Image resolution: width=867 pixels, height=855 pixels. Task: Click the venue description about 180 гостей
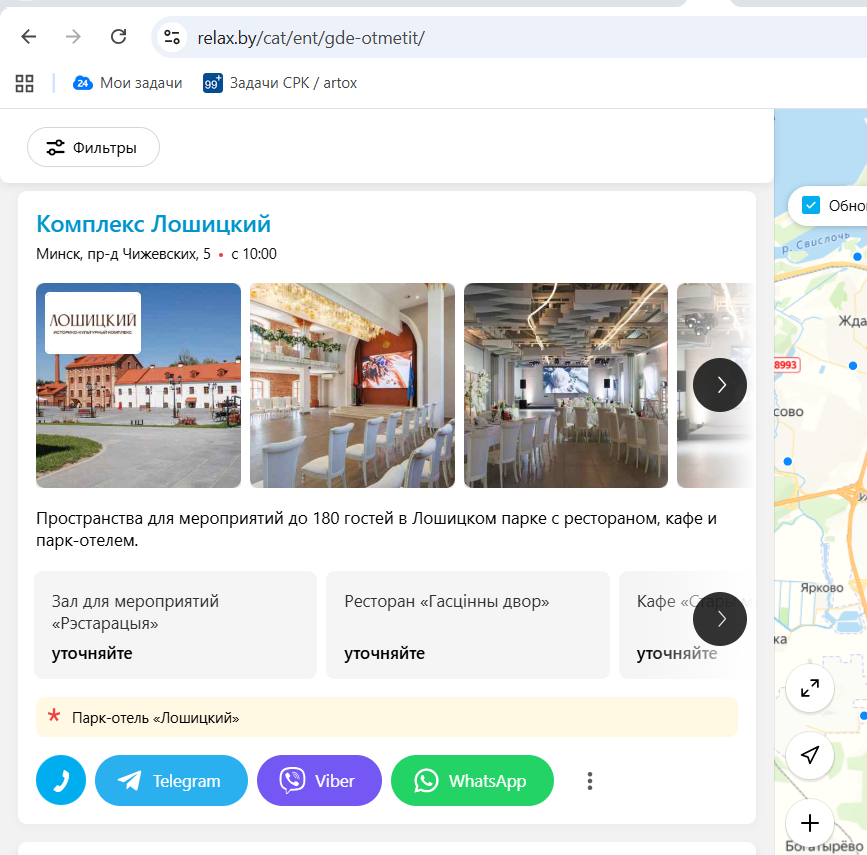pyautogui.click(x=376, y=529)
